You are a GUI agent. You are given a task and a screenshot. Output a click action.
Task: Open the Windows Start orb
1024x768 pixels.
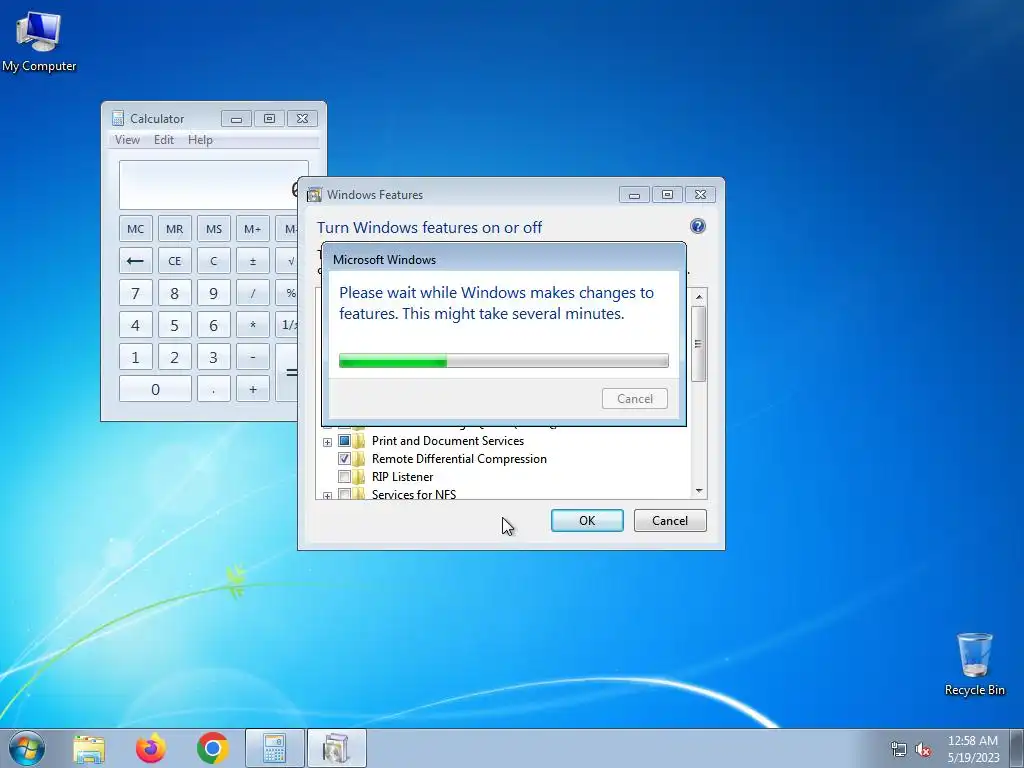point(27,748)
